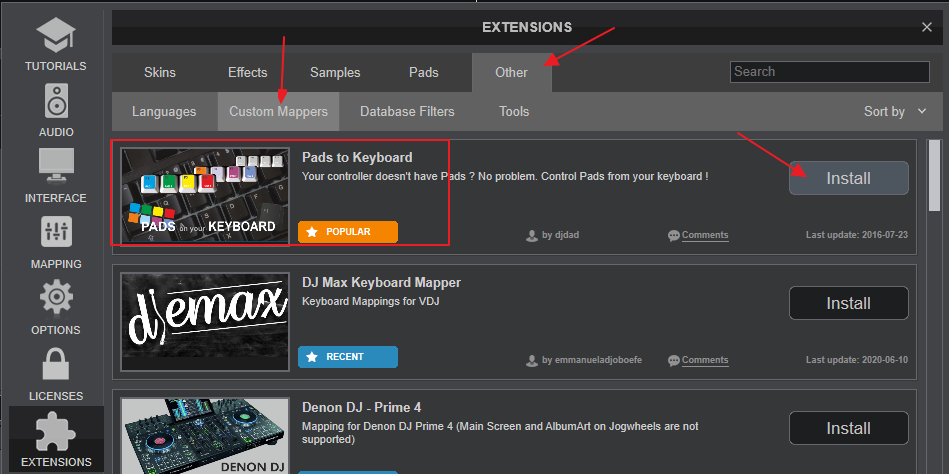Open Comments for DJ Max Keyboard Mapper
The height and width of the screenshot is (474, 949).
705,360
